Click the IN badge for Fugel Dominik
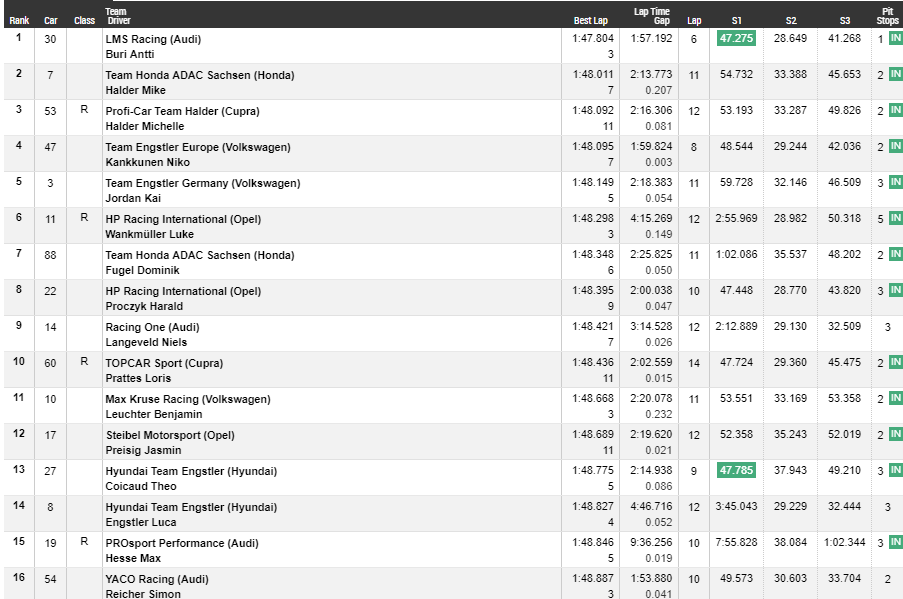The height and width of the screenshot is (599, 903). (896, 253)
